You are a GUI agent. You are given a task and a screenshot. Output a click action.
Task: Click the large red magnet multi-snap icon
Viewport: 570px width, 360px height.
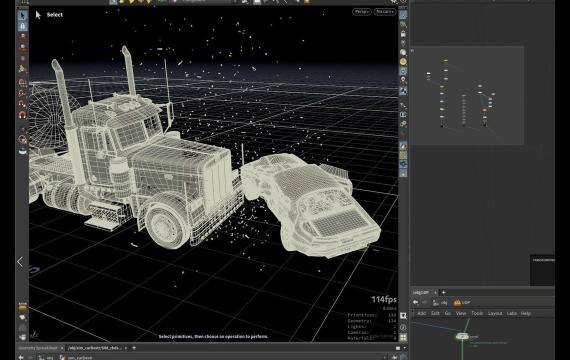pyautogui.click(x=23, y=115)
